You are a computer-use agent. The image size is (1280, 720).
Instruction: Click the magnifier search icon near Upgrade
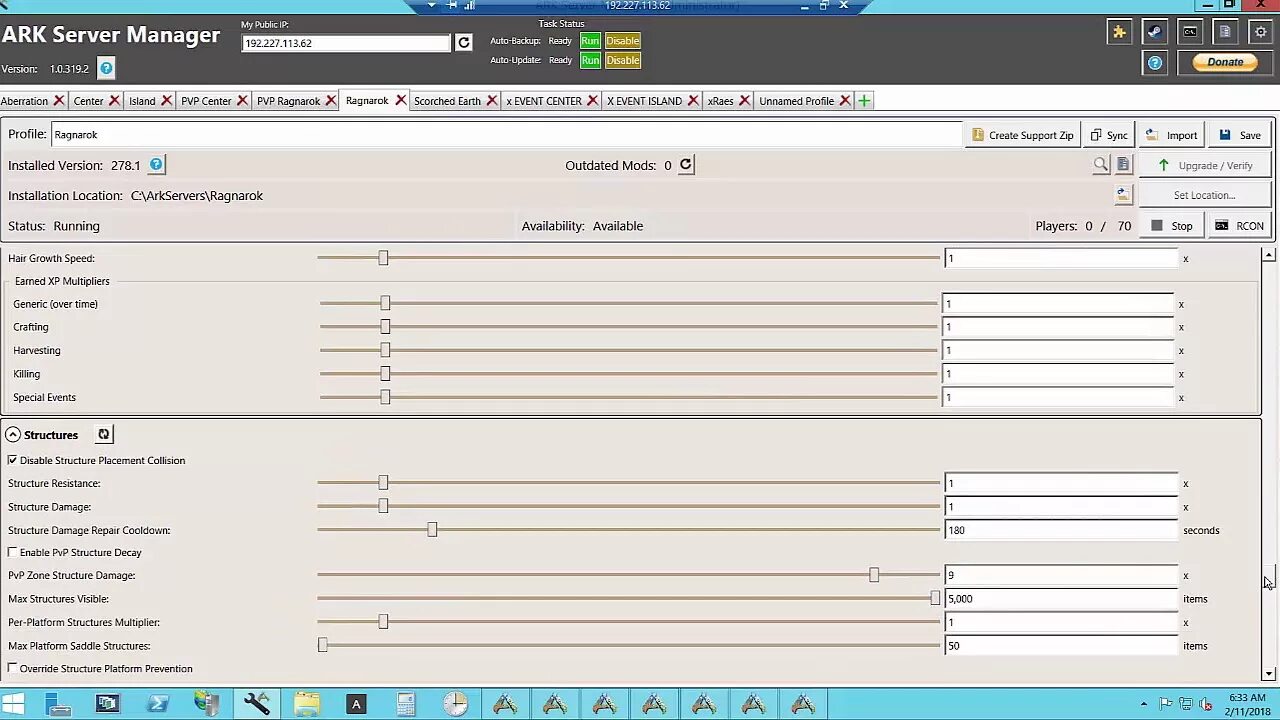1100,165
